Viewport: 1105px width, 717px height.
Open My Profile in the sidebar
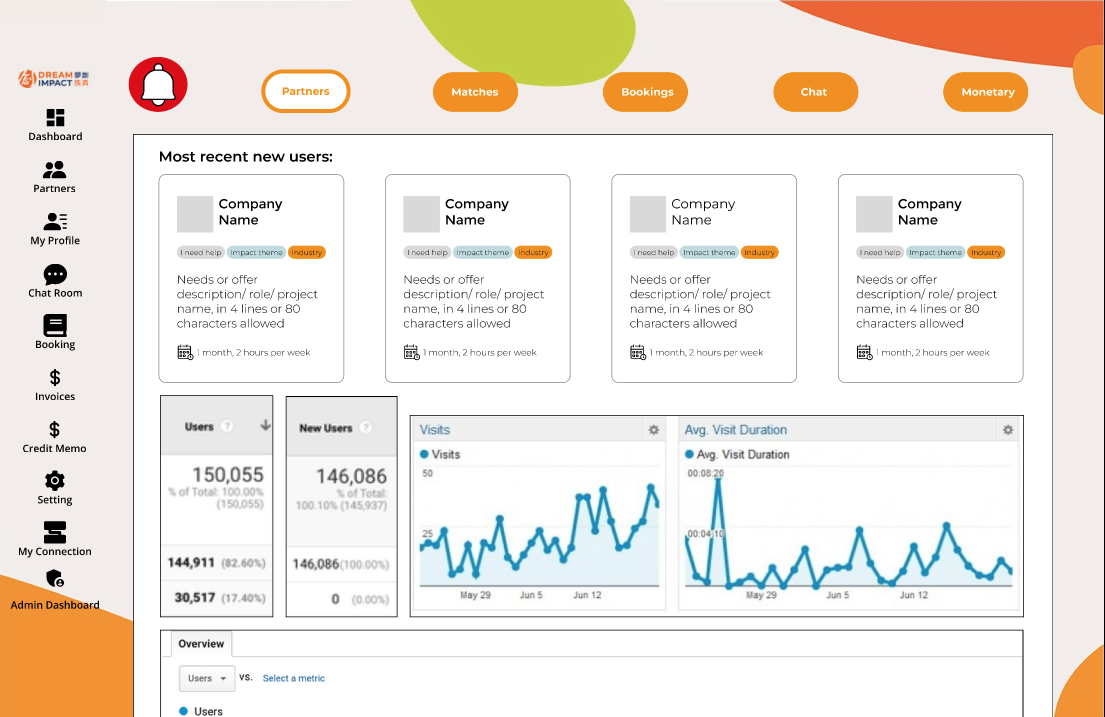point(55,222)
